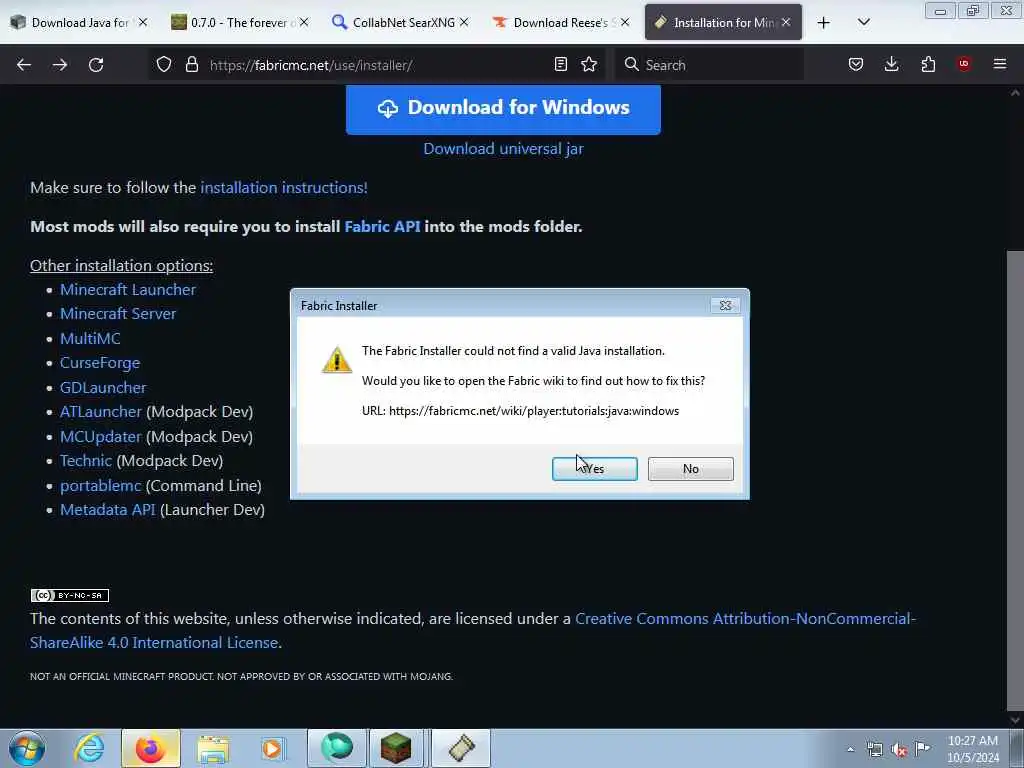Screen dimensions: 1024x768
Task: Open the MultiMC link
Action: click(x=90, y=338)
